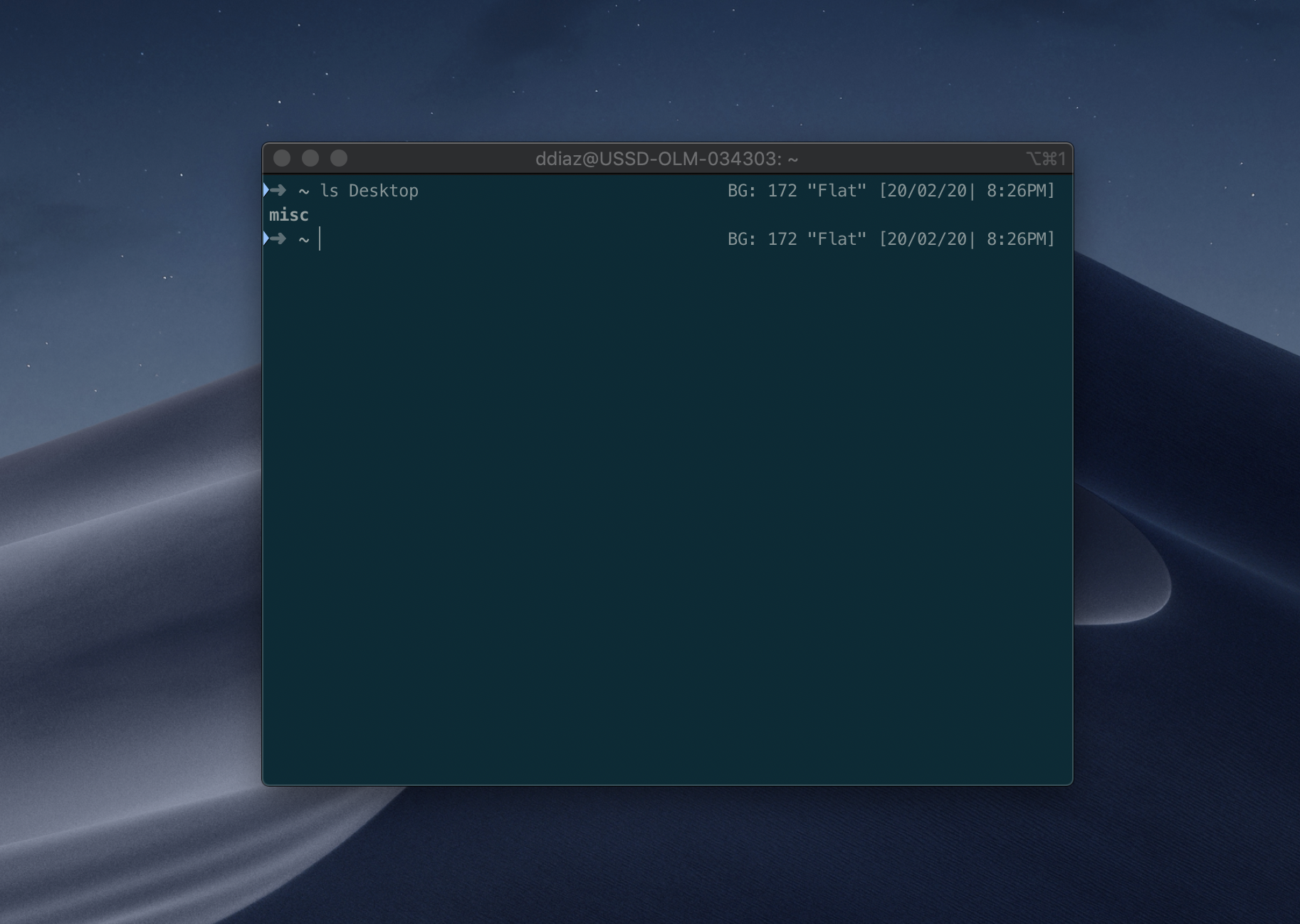Image resolution: width=1300 pixels, height=924 pixels.
Task: Click the "Flat" label in the bottom status text
Action: click(x=838, y=239)
